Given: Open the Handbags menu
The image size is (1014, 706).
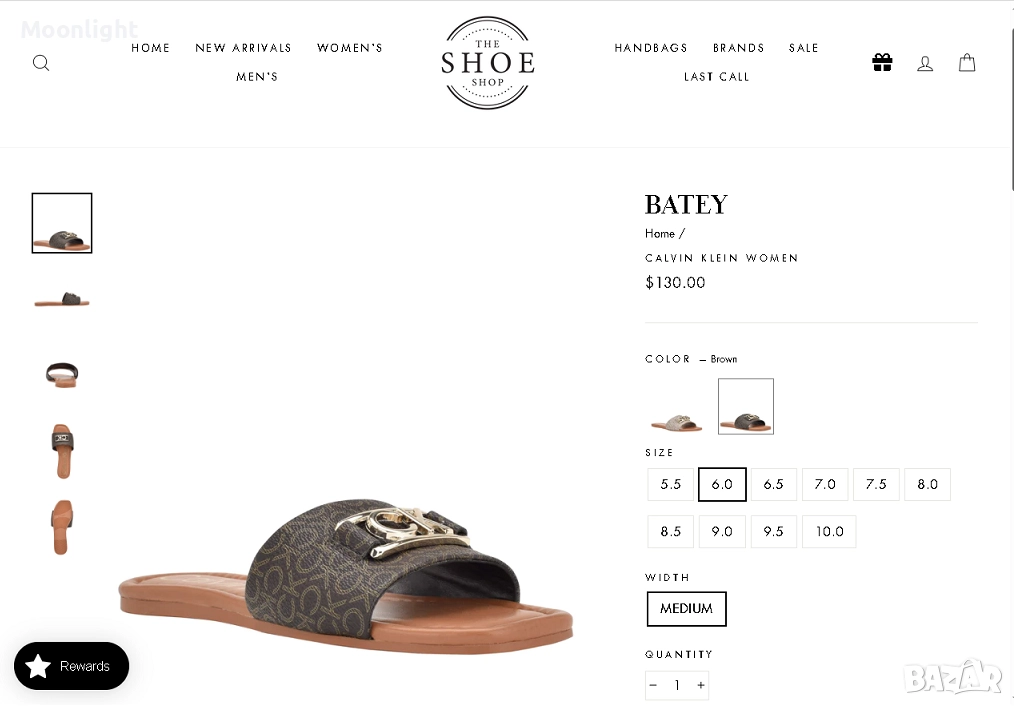Looking at the screenshot, I should coord(651,48).
